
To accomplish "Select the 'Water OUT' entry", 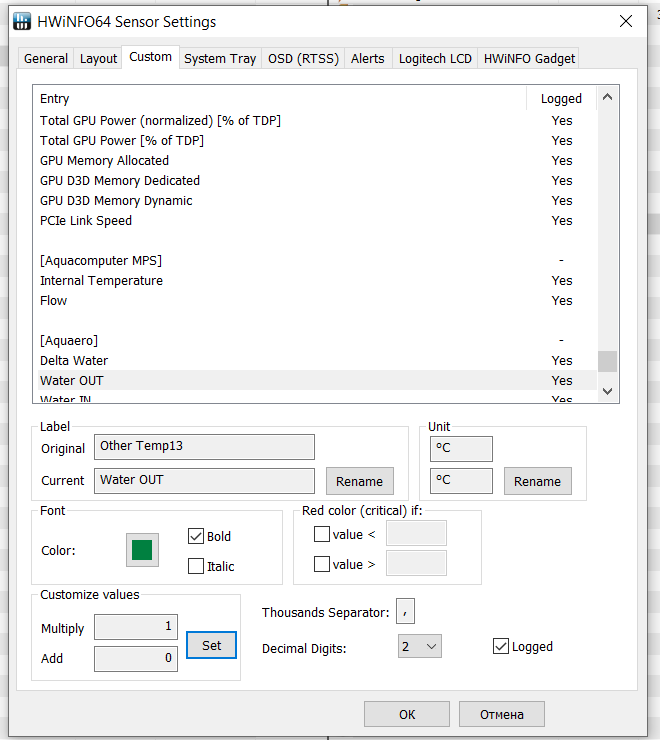I will [x=317, y=380].
